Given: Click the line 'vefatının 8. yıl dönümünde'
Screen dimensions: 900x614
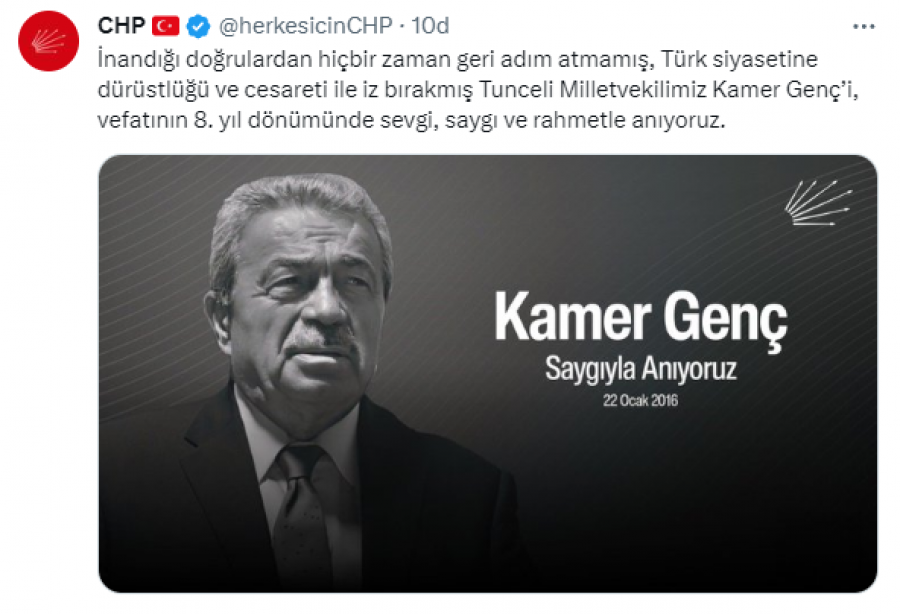Looking at the screenshot, I should (x=412, y=121).
